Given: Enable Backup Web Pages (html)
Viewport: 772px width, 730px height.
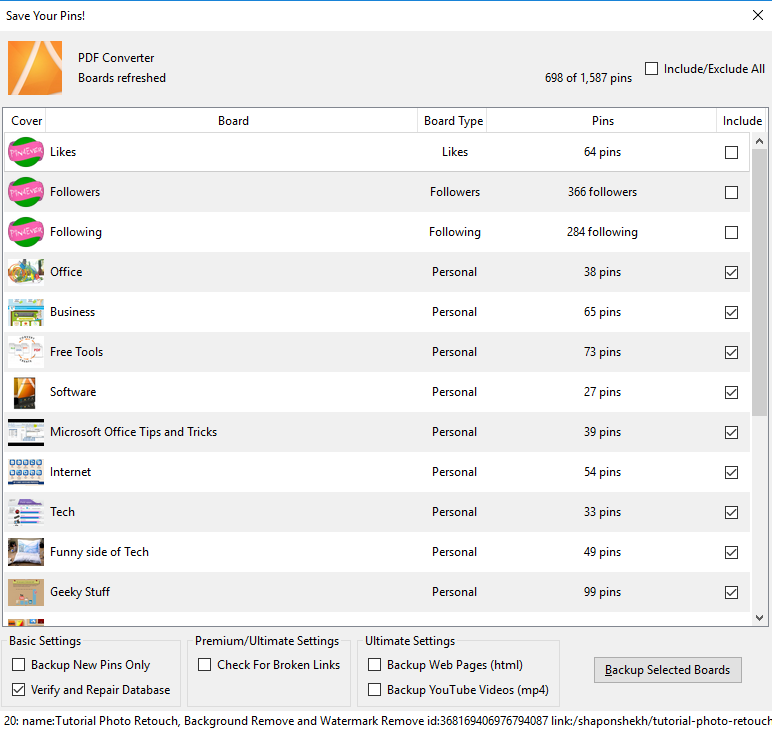Looking at the screenshot, I should pyautogui.click(x=374, y=665).
